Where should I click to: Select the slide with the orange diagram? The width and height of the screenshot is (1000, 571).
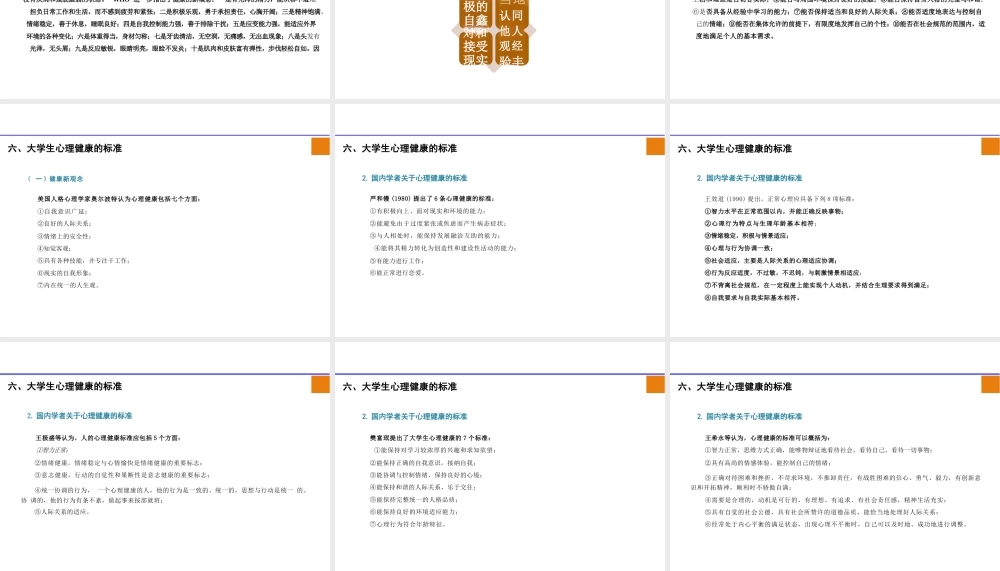[x=499, y=49]
